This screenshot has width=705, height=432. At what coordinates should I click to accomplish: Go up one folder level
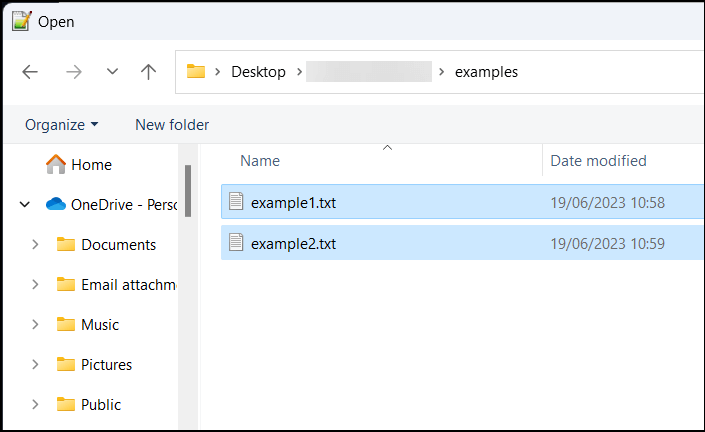tap(149, 72)
